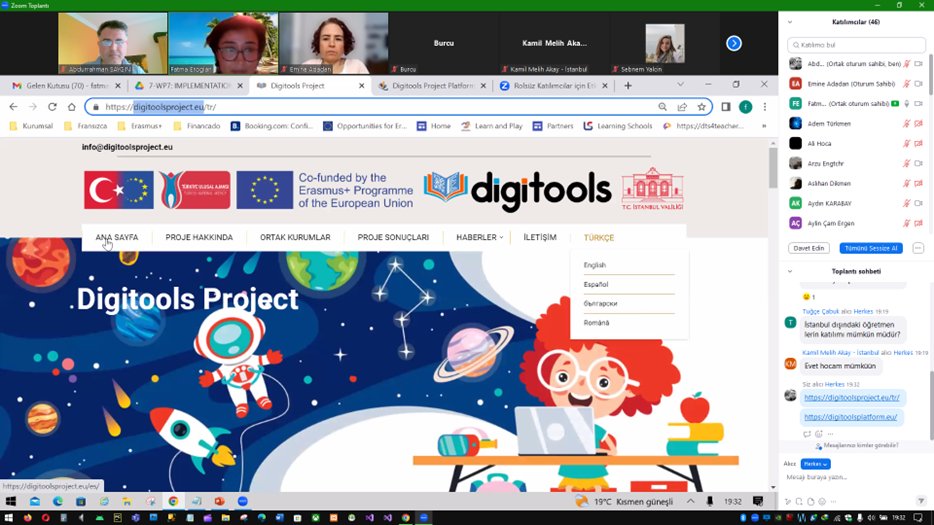Toggle Emine Adadan's microphone icon

(907, 83)
